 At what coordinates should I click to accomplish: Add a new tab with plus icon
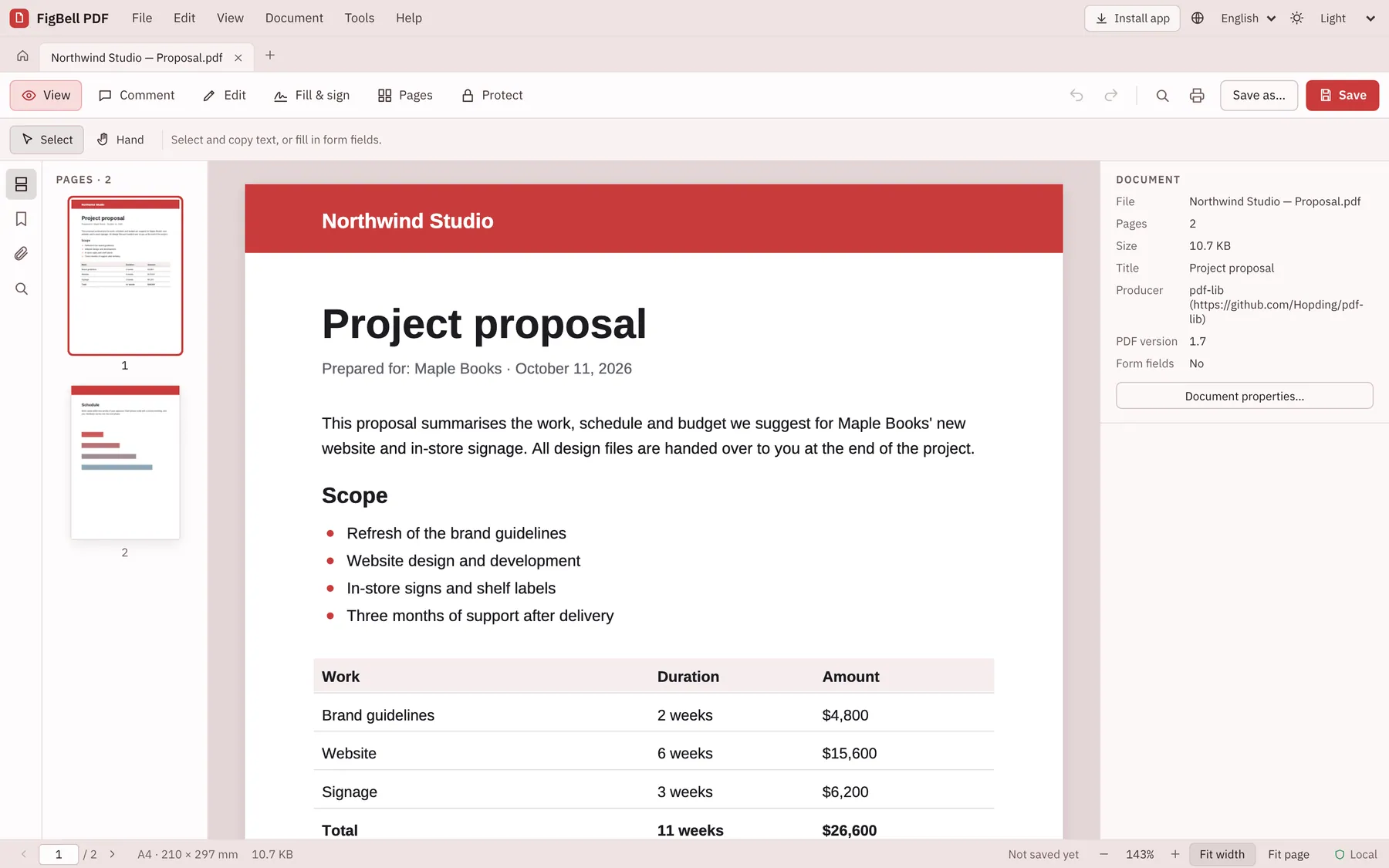pos(270,56)
